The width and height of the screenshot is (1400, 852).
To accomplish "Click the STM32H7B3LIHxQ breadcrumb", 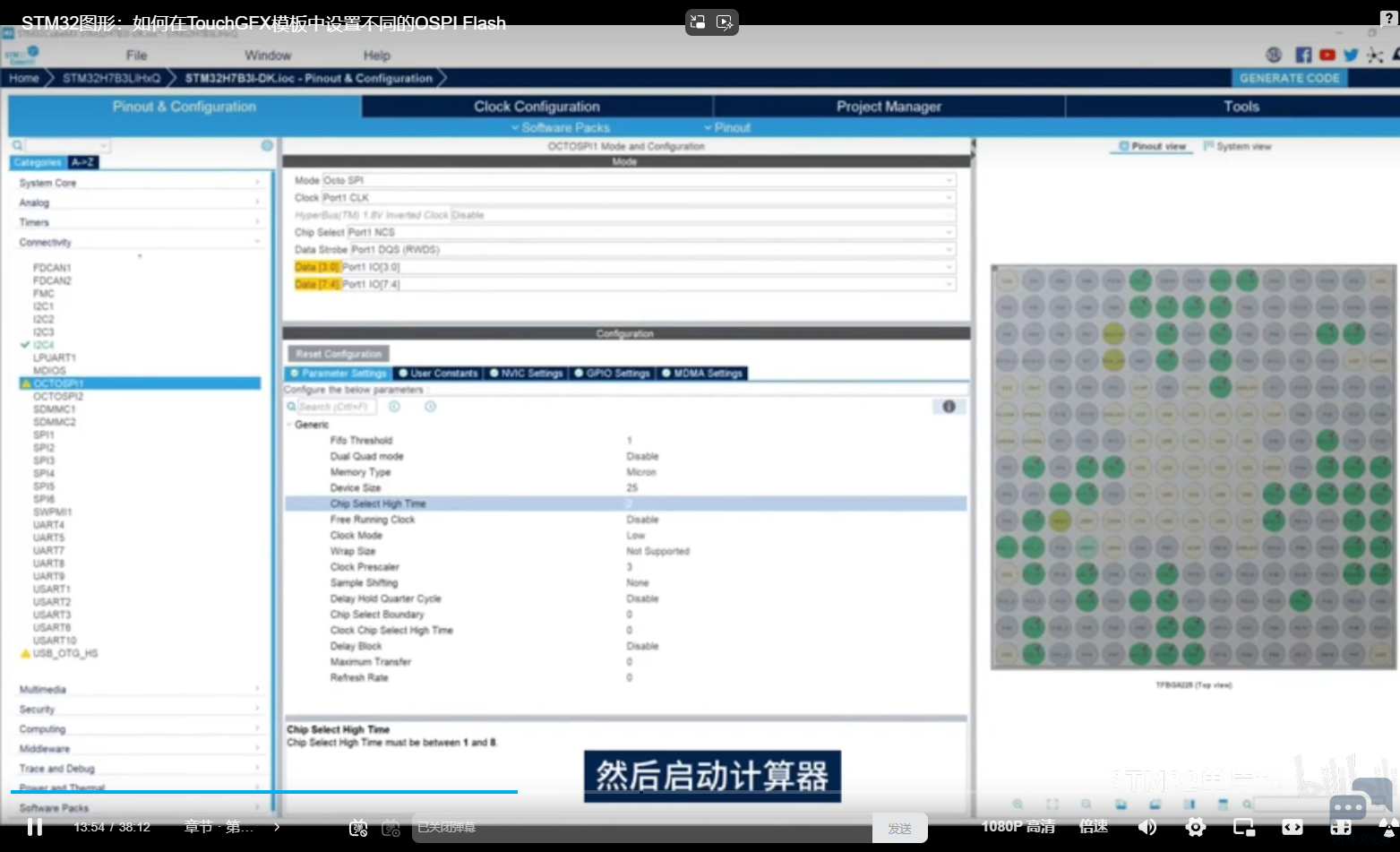I will 112,78.
